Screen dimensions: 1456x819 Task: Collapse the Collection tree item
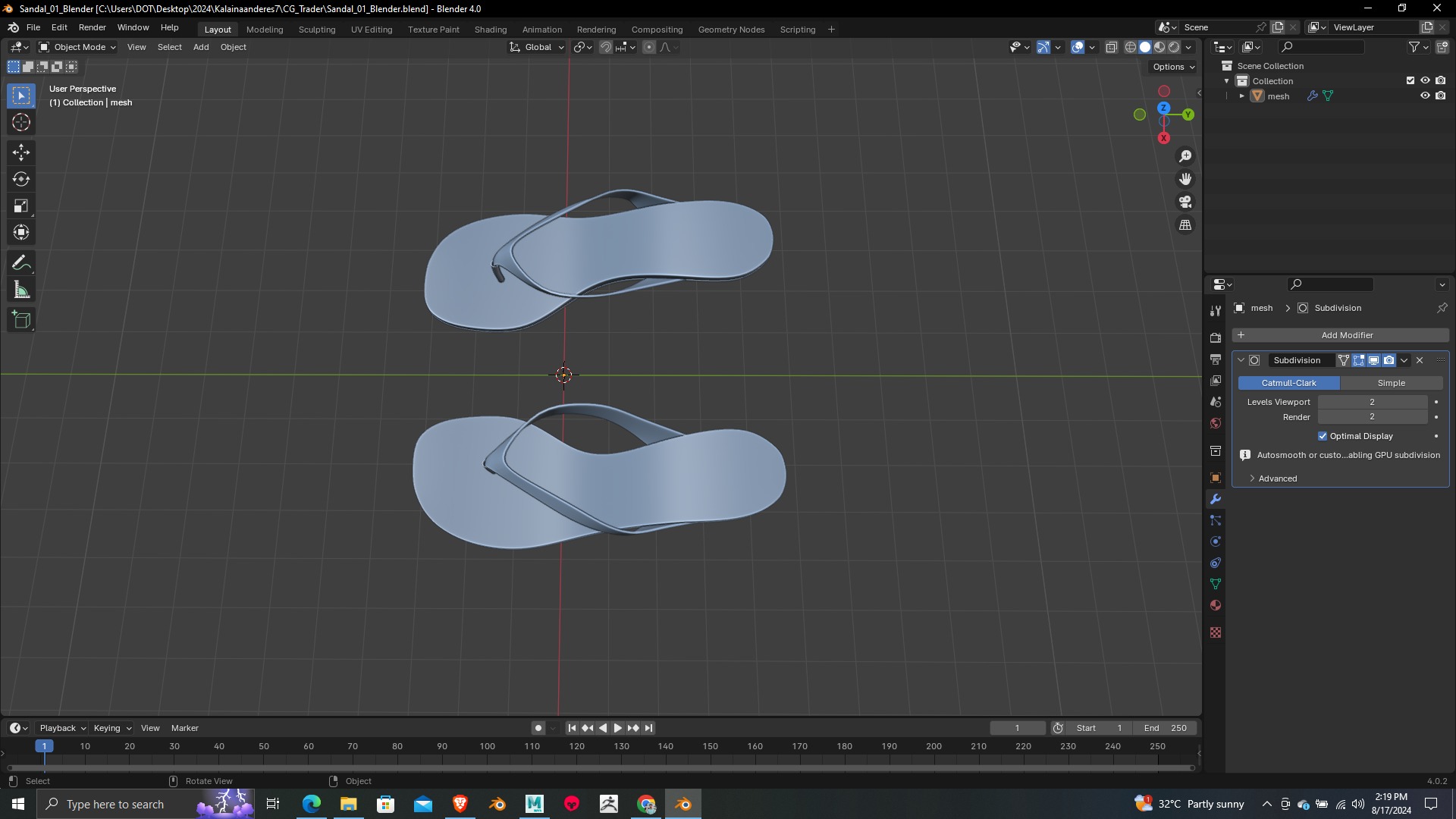(1226, 81)
